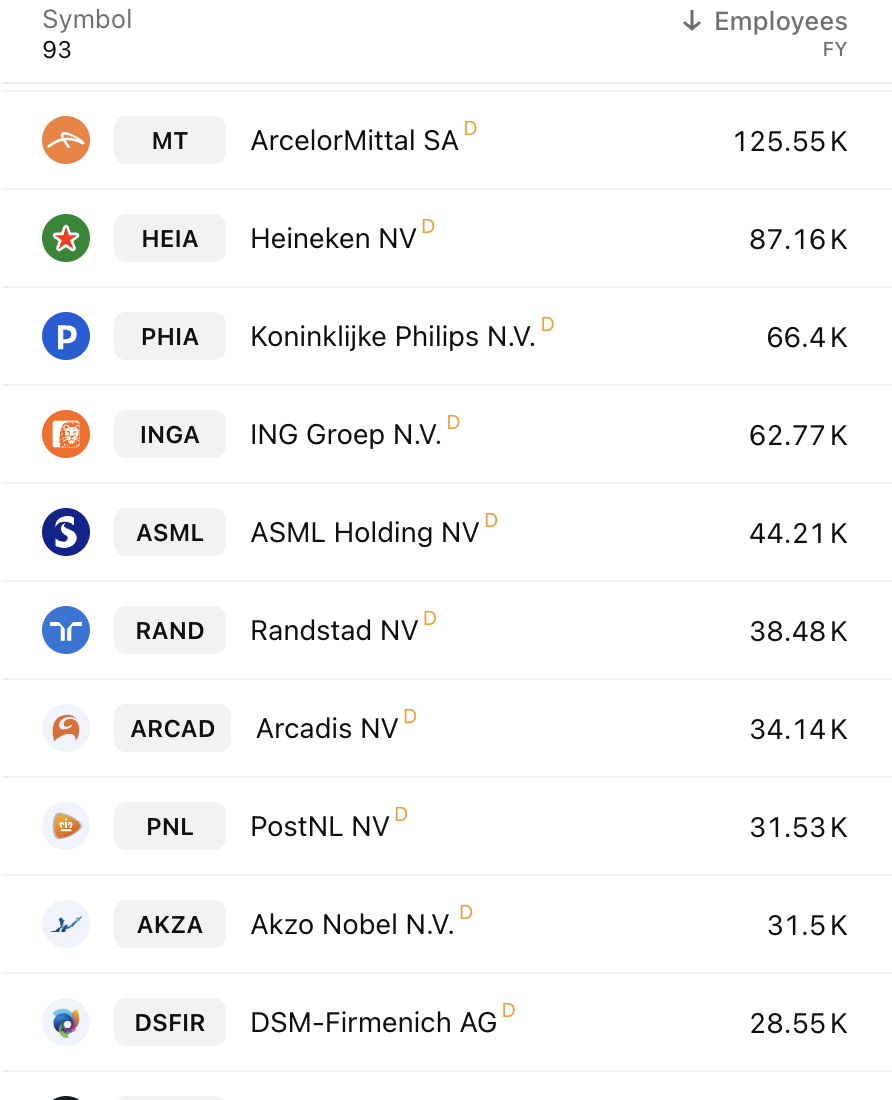Open the MT ticker symbol
The height and width of the screenshot is (1100, 892).
point(170,140)
